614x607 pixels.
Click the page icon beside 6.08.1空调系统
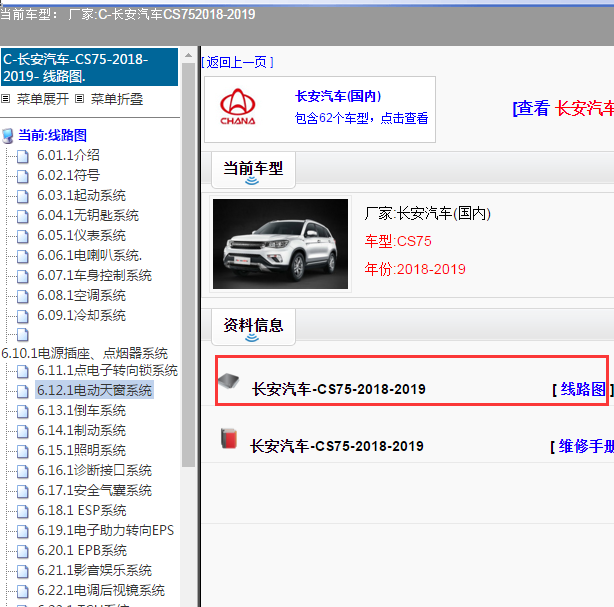coord(22,296)
